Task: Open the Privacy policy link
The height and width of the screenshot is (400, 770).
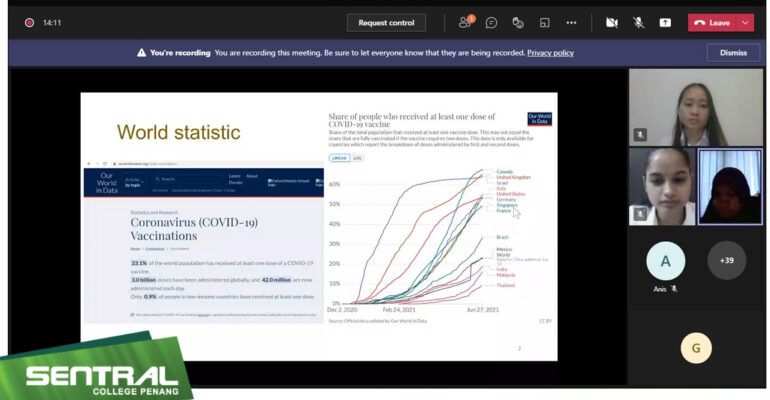Action: pos(550,53)
